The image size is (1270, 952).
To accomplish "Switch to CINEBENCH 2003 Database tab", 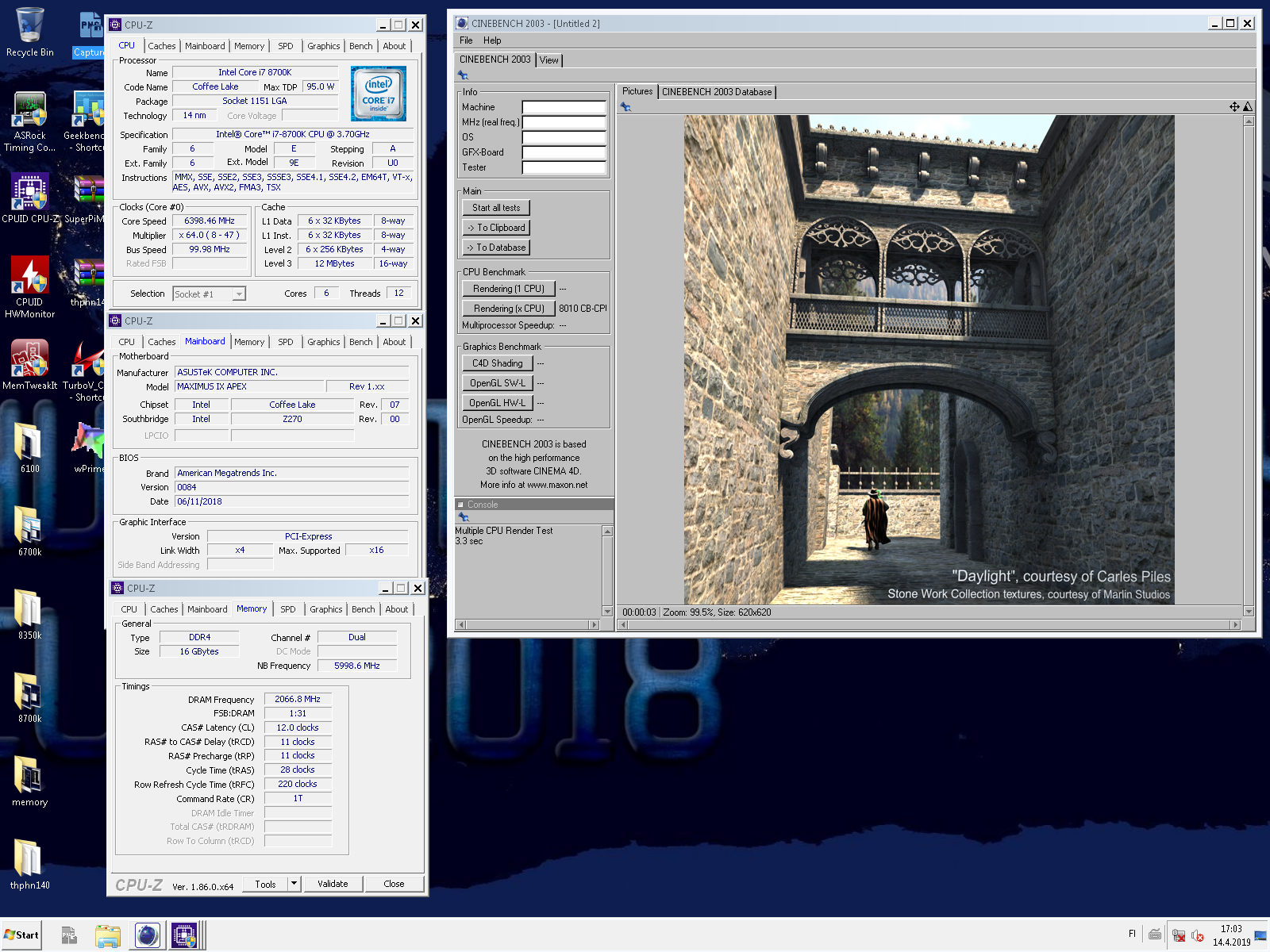I will click(717, 92).
